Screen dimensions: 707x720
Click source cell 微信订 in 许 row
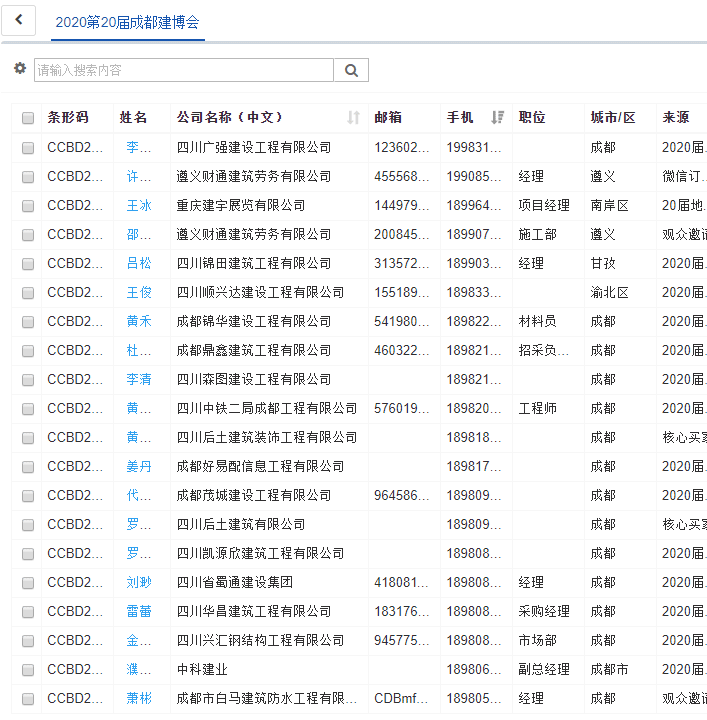684,176
